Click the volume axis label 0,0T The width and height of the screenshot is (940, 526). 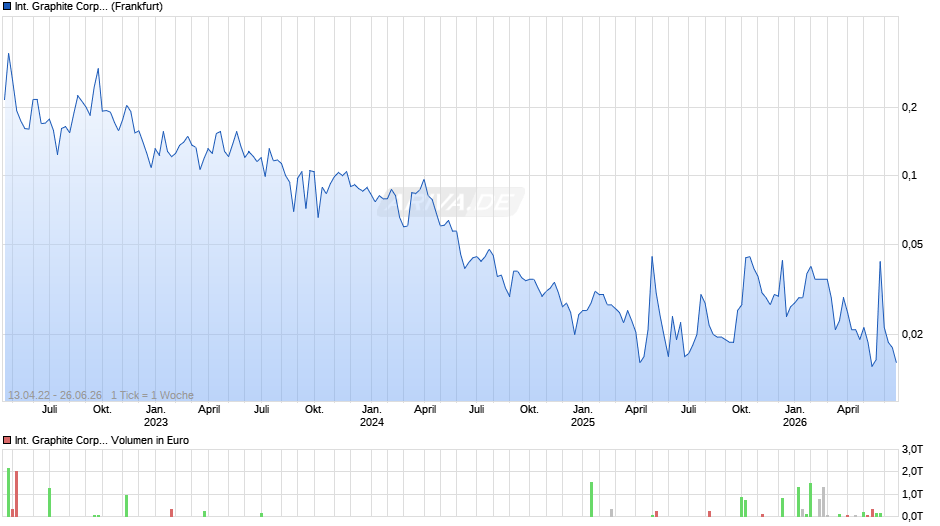click(912, 516)
